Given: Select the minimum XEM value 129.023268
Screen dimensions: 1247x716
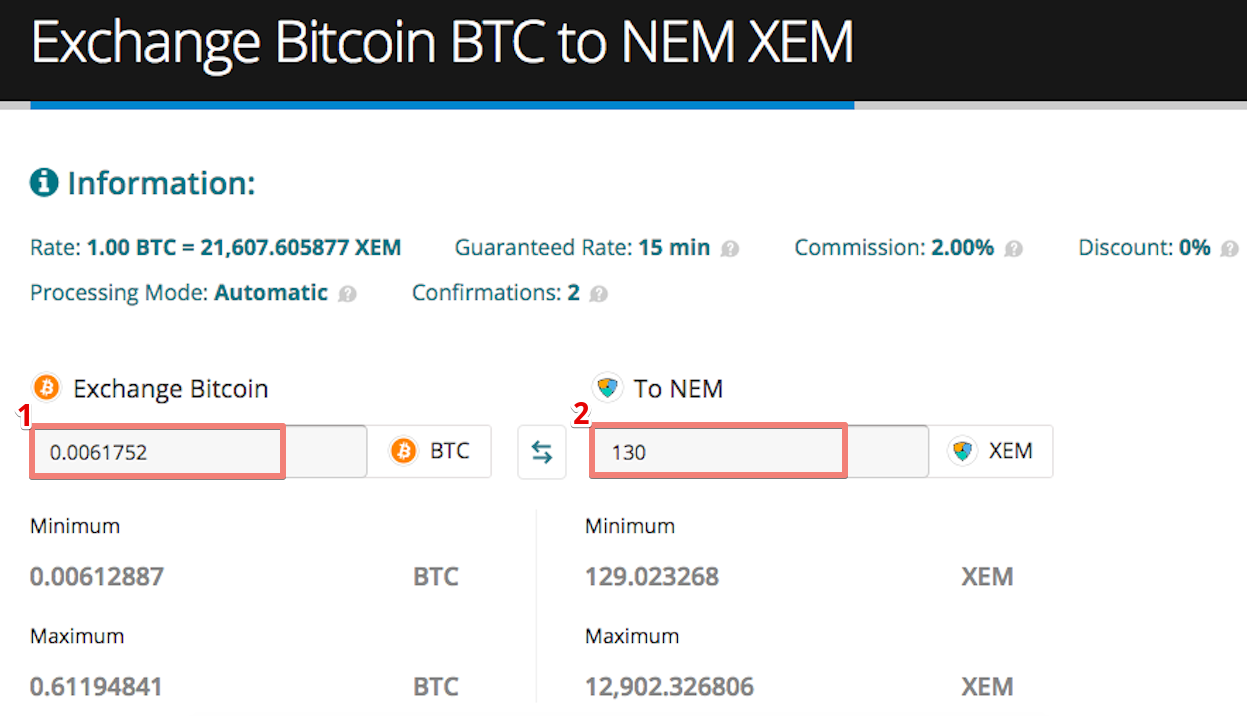Looking at the screenshot, I should pos(652,577).
